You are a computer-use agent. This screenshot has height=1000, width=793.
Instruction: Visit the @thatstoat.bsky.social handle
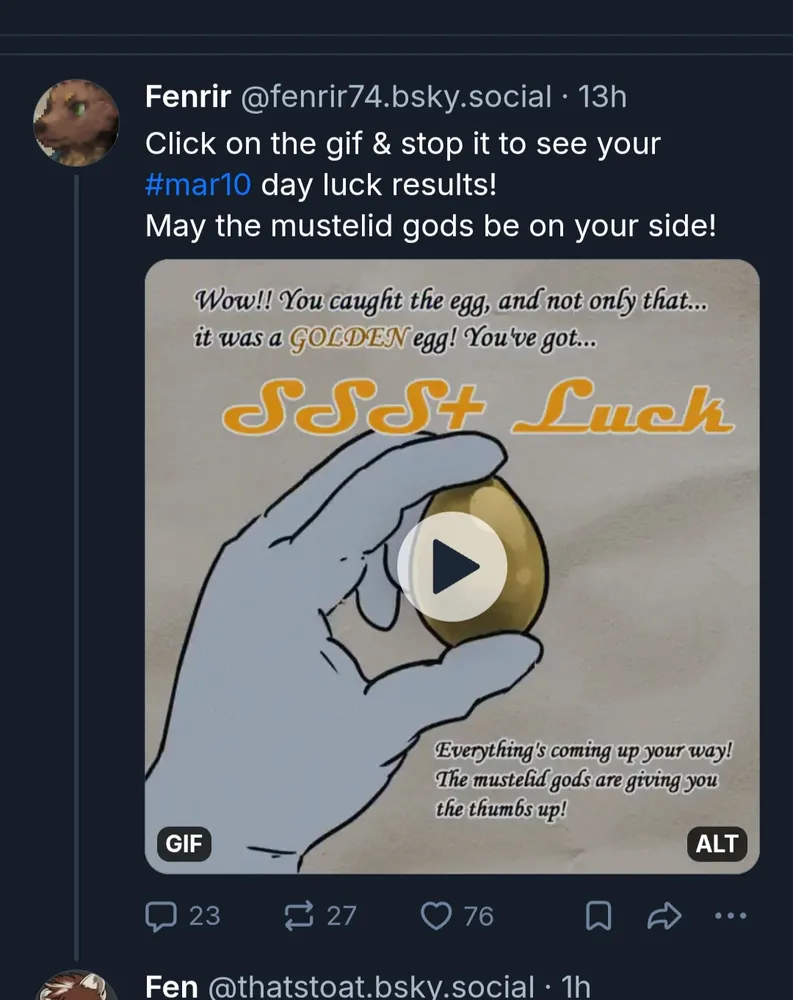(x=370, y=986)
